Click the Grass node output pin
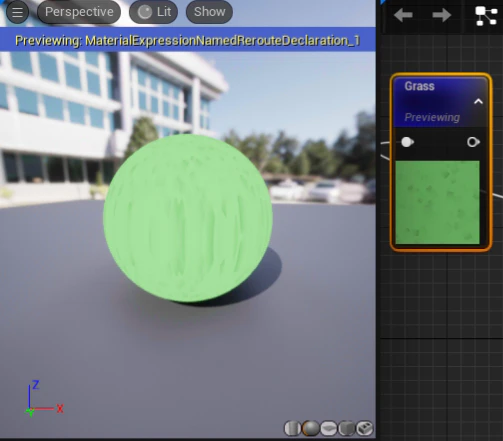Image resolution: width=503 pixels, height=441 pixels. (x=473, y=142)
